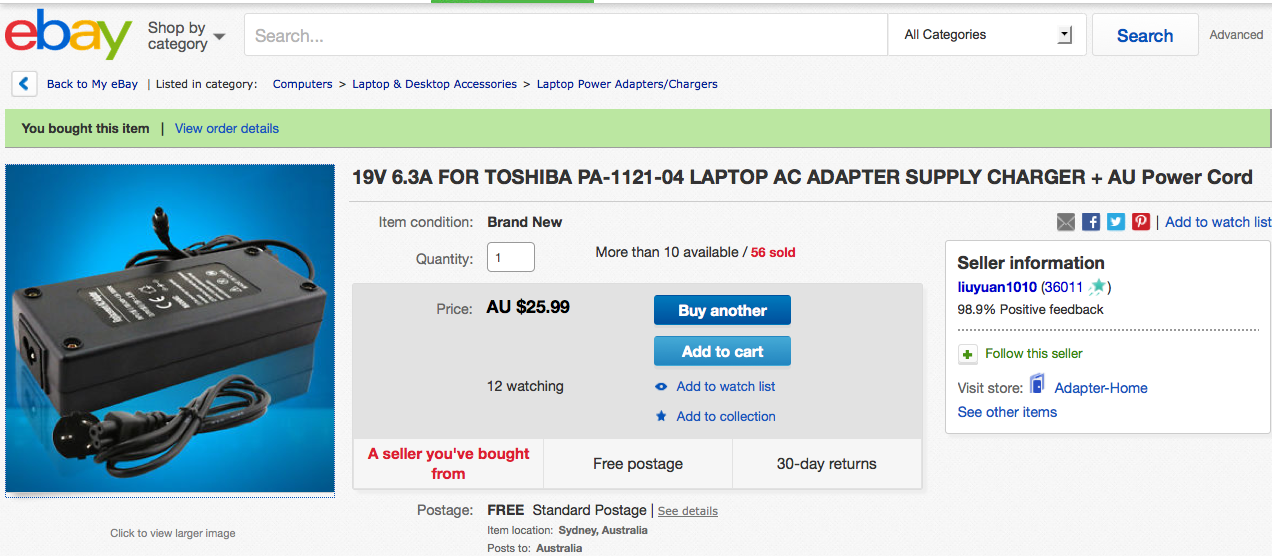1272x556 pixels.
Task: Share item on Pinterest icon
Action: pos(1141,222)
